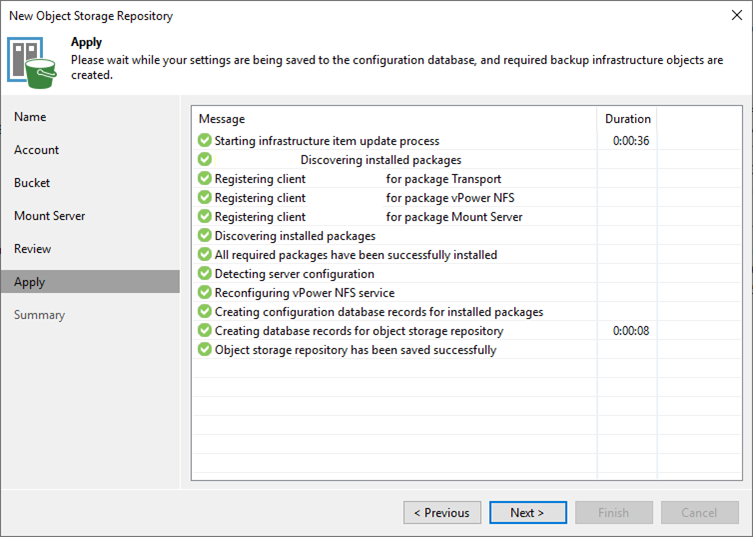The image size is (753, 537).
Task: Click green check for Mount Server package row
Action: pyautogui.click(x=205, y=217)
